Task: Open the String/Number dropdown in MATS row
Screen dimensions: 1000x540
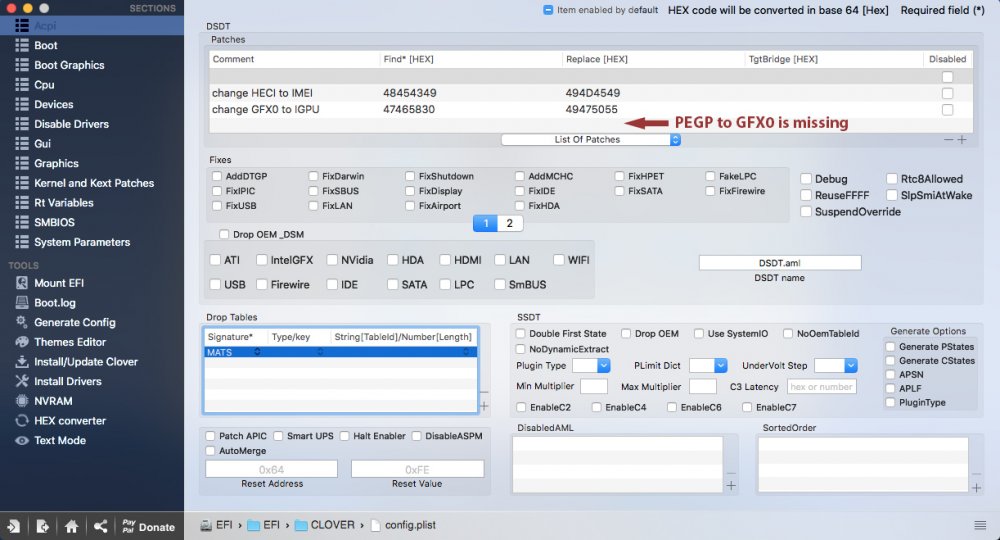Action: (466, 352)
